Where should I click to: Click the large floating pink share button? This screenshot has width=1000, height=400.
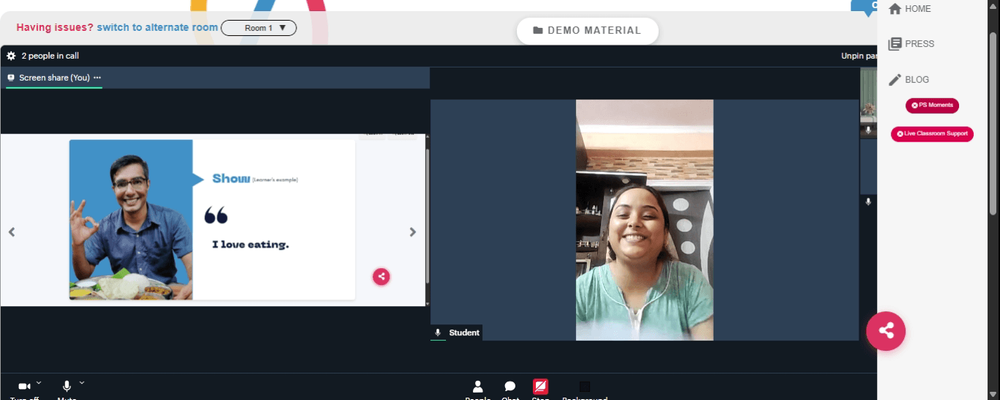coord(886,331)
